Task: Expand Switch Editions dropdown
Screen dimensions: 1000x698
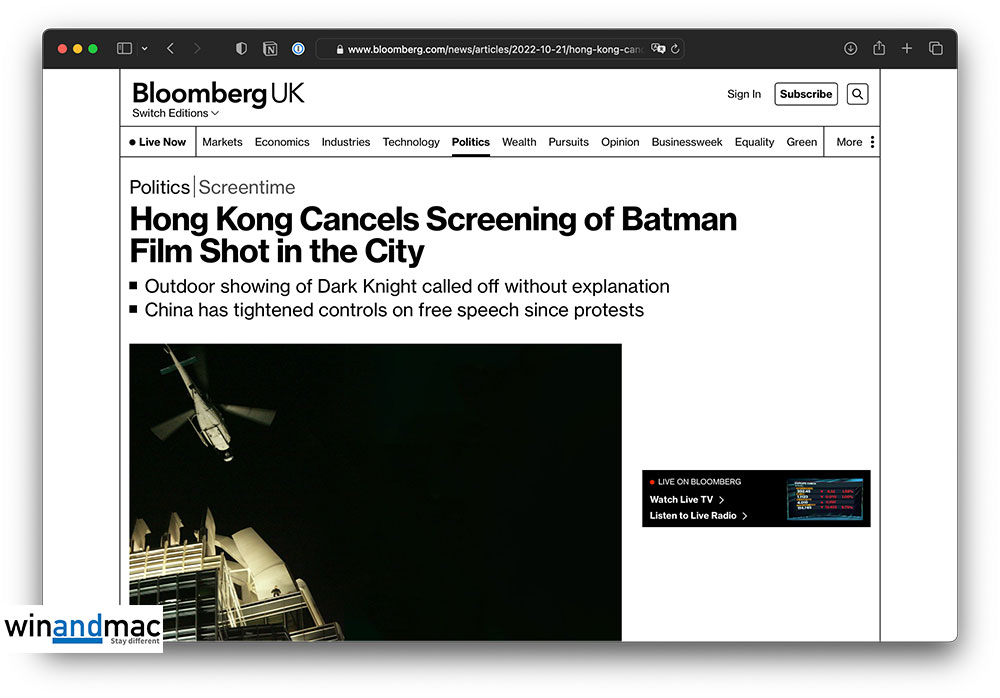Action: coord(175,113)
